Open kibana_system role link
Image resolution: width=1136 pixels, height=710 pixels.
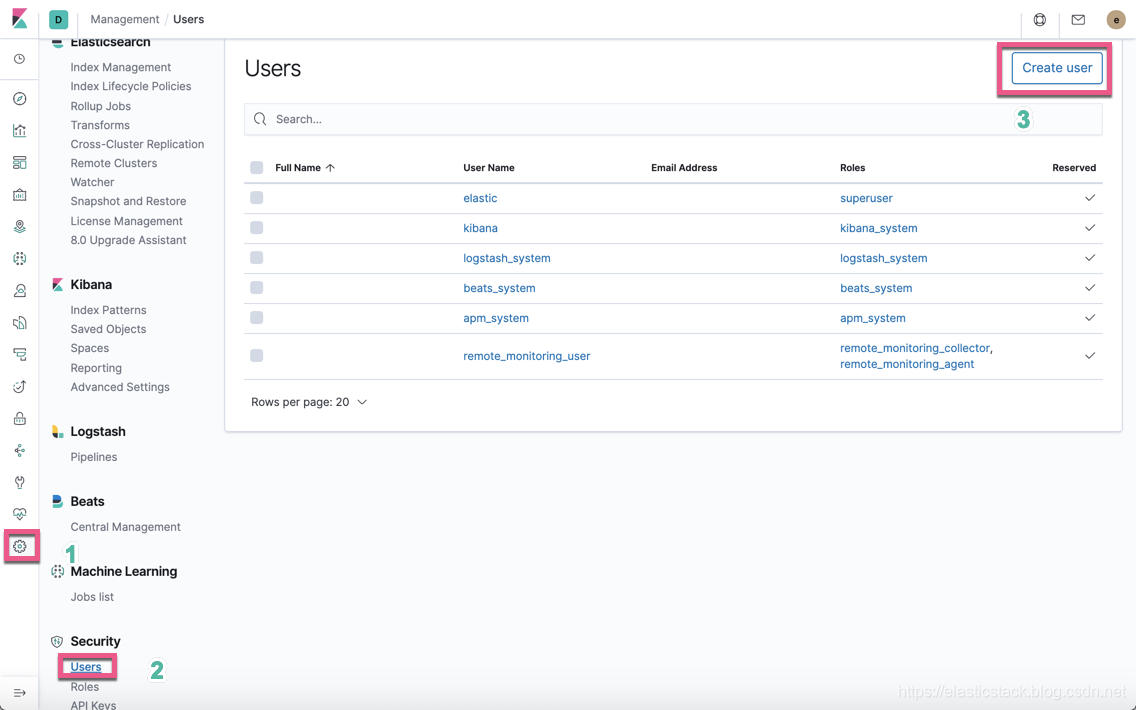pos(879,227)
